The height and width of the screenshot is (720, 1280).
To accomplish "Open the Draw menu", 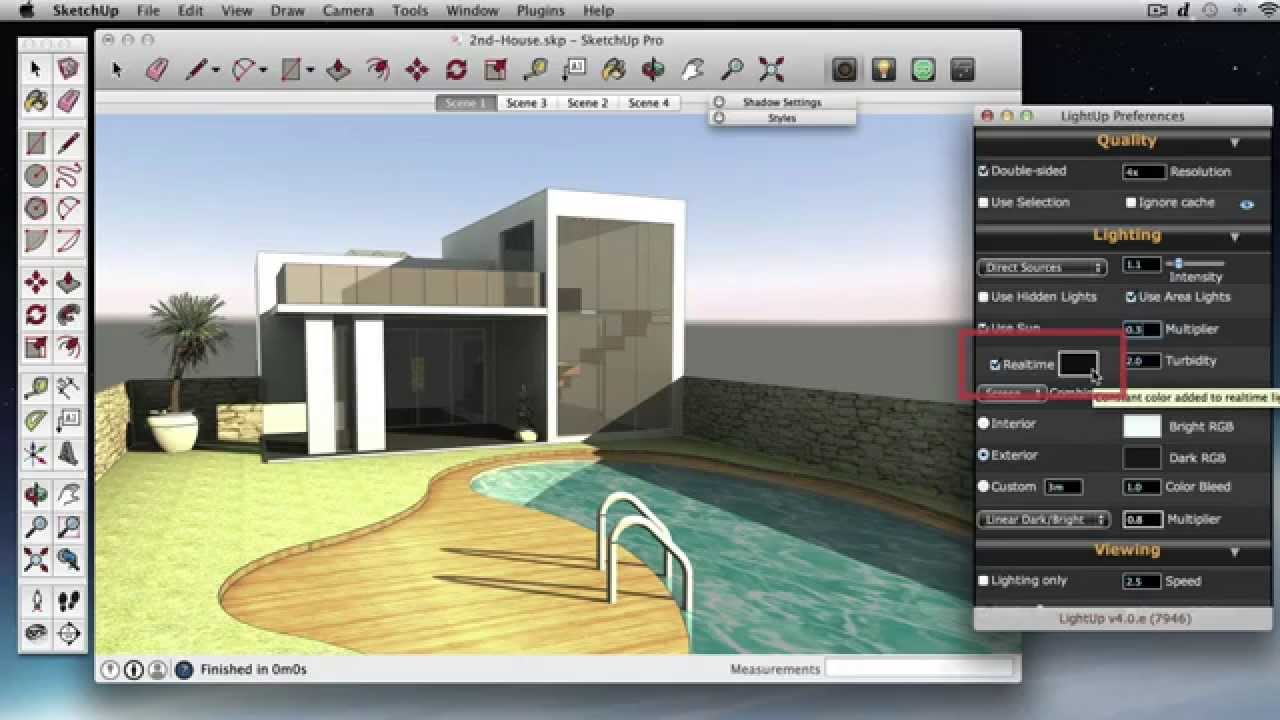I will pyautogui.click(x=287, y=11).
